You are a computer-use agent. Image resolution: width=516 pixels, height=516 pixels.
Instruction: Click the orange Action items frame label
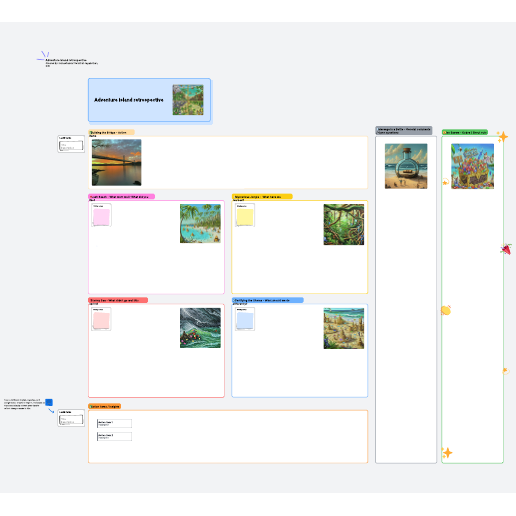104,406
